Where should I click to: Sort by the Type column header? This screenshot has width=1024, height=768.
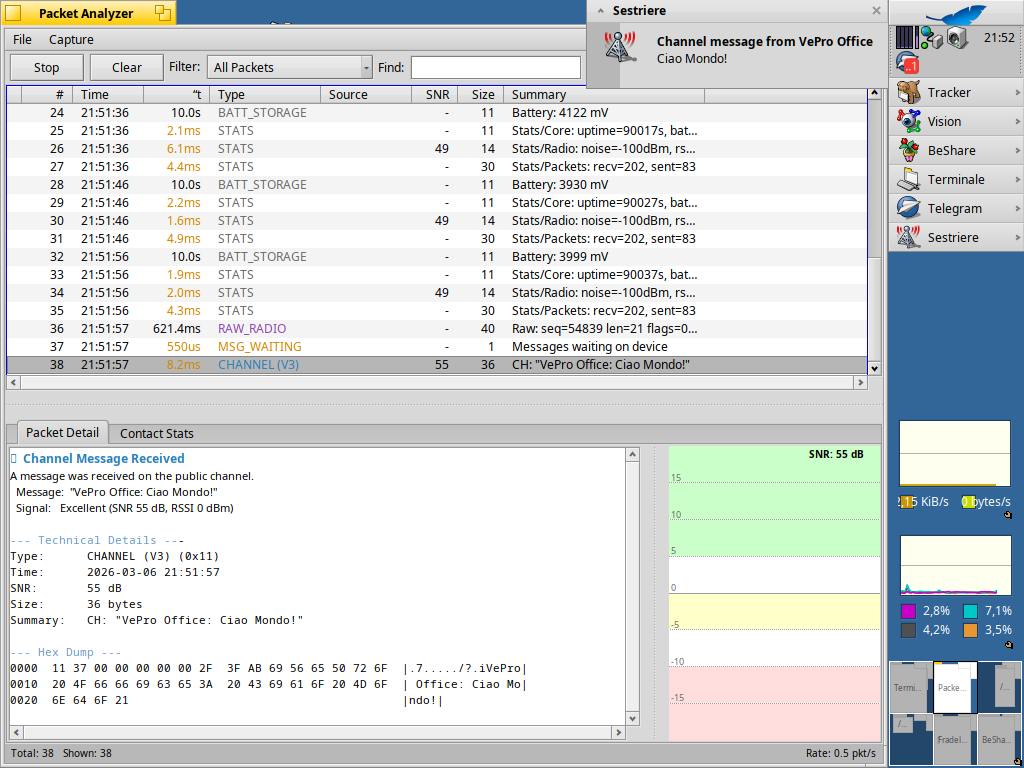[265, 95]
